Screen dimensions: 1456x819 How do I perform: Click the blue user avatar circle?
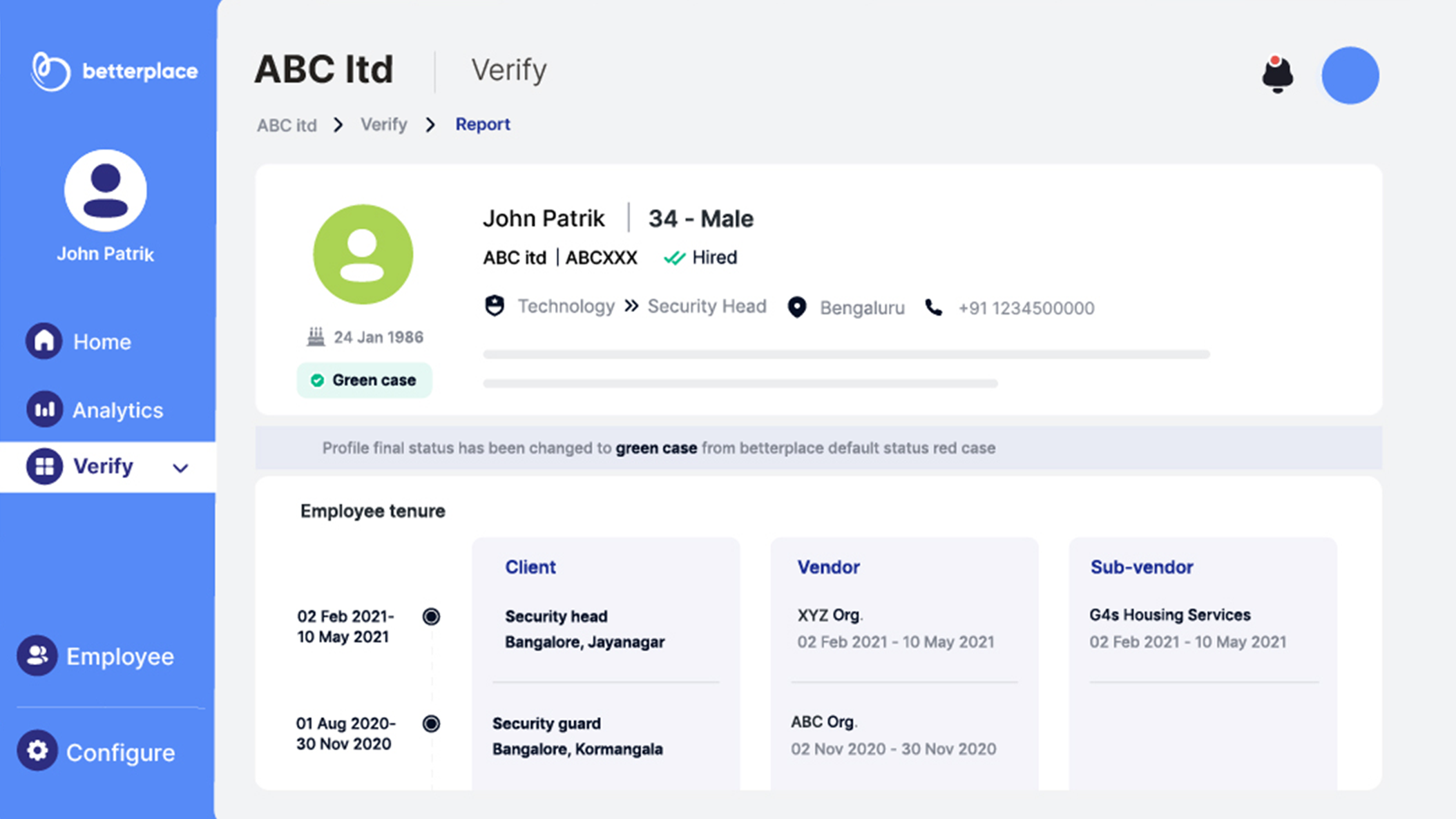(x=1350, y=75)
